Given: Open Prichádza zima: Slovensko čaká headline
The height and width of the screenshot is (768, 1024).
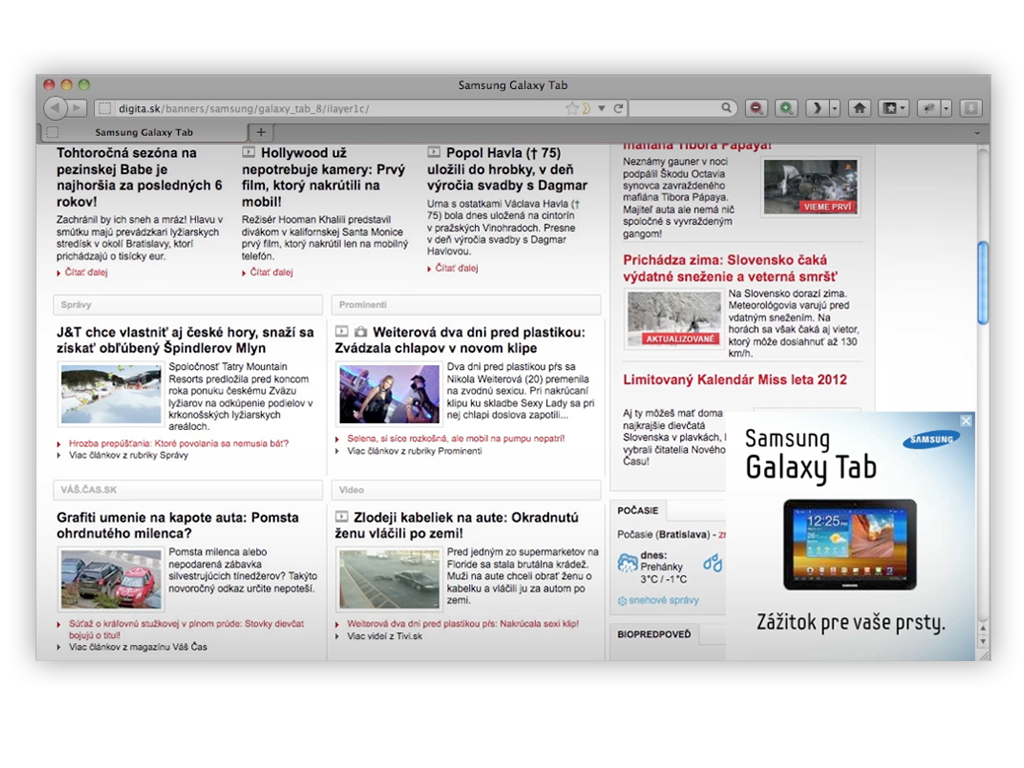Looking at the screenshot, I should (729, 268).
